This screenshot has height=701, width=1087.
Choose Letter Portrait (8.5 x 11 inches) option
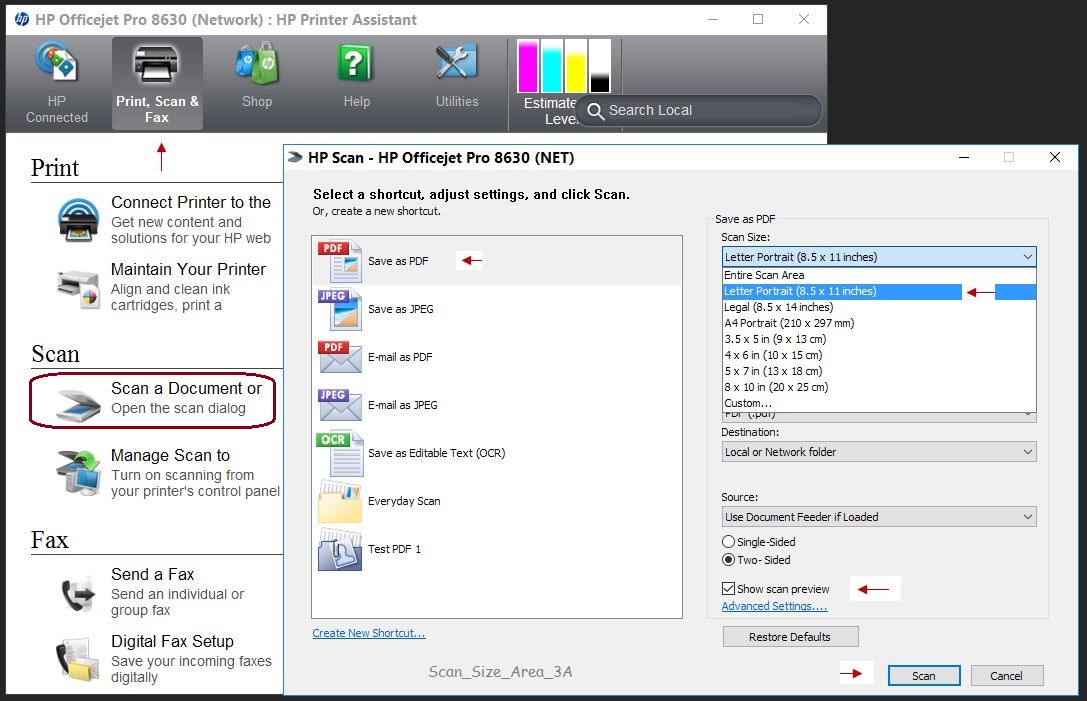tap(879, 291)
